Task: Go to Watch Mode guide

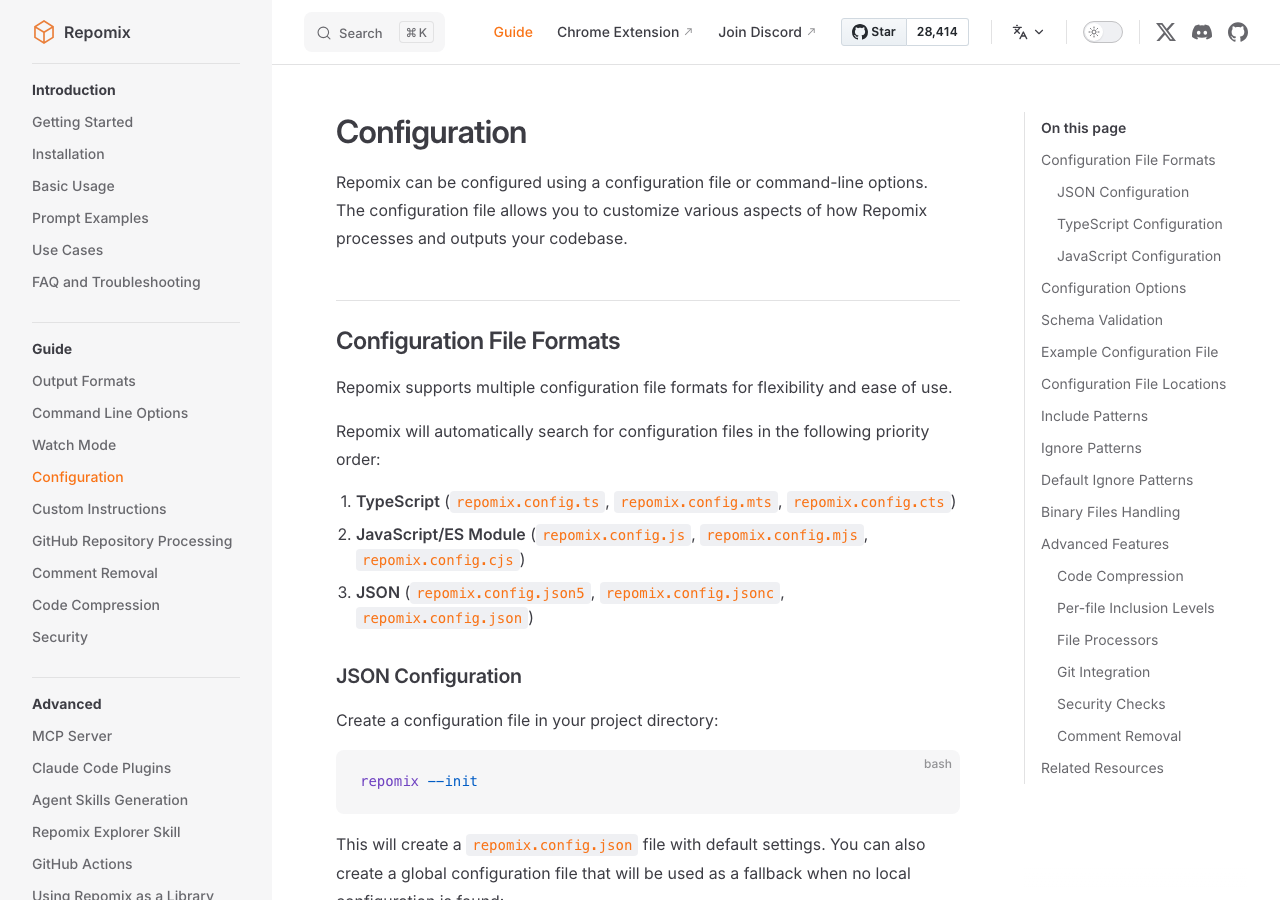Action: pyautogui.click(x=74, y=445)
